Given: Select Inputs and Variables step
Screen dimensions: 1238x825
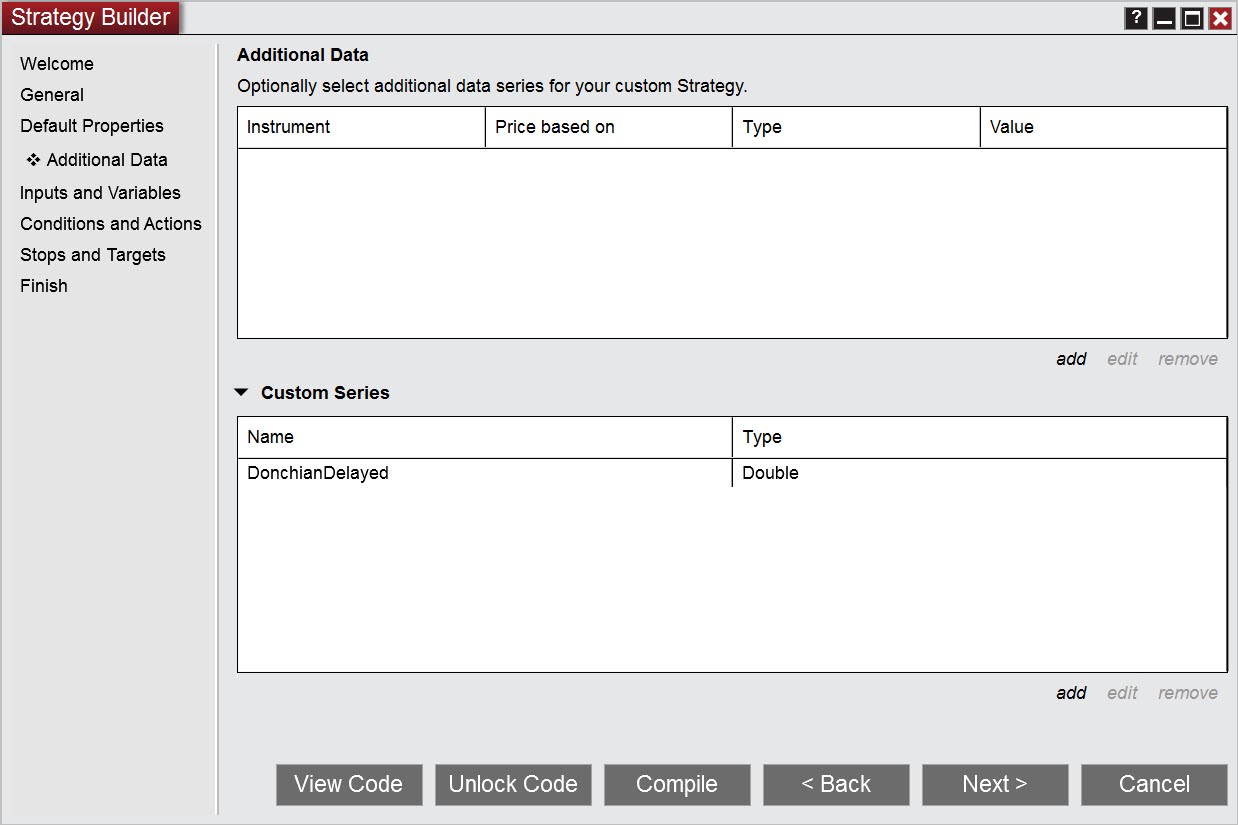Looking at the screenshot, I should tap(100, 193).
